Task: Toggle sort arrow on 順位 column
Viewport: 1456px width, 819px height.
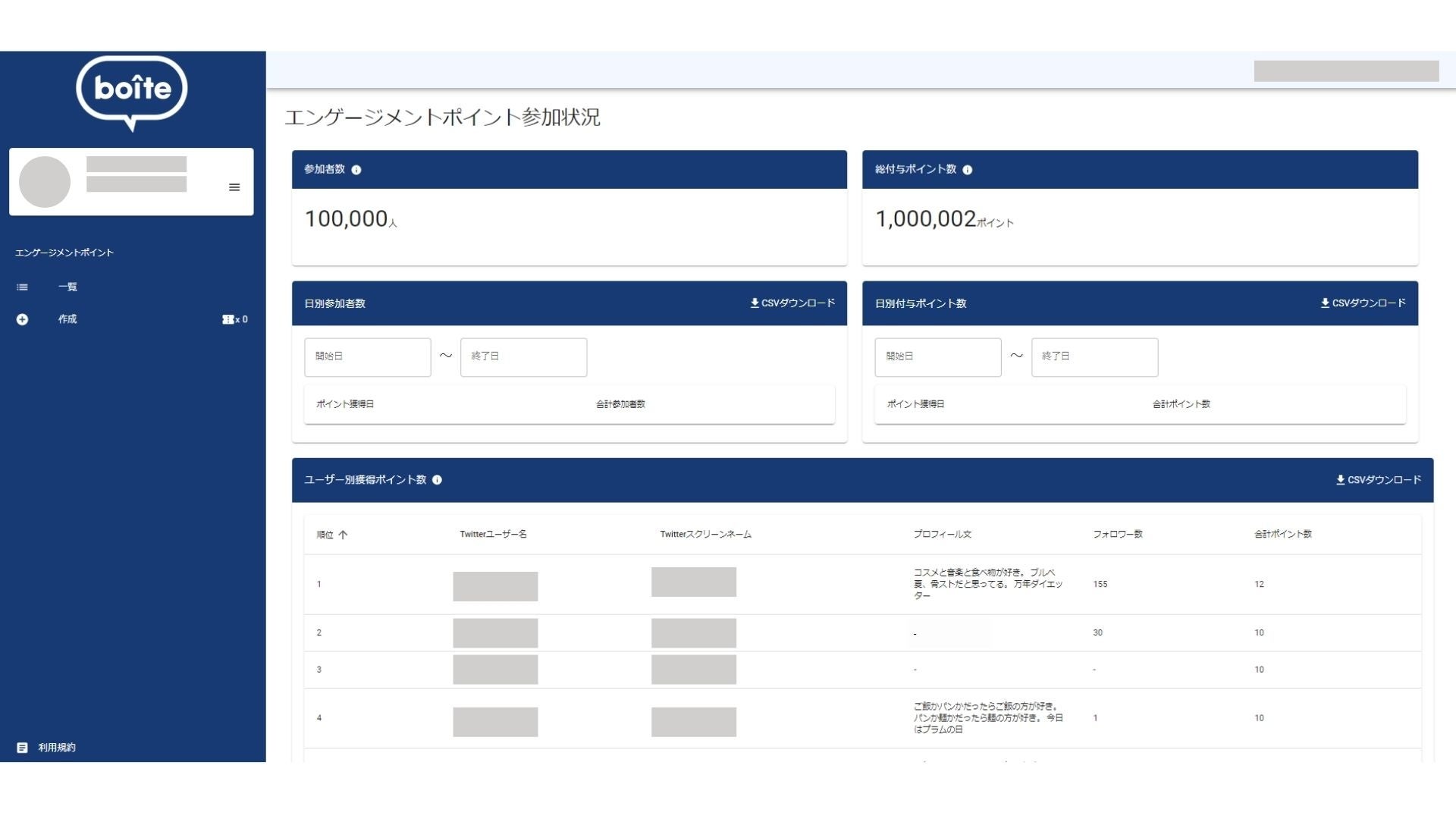Action: [343, 535]
